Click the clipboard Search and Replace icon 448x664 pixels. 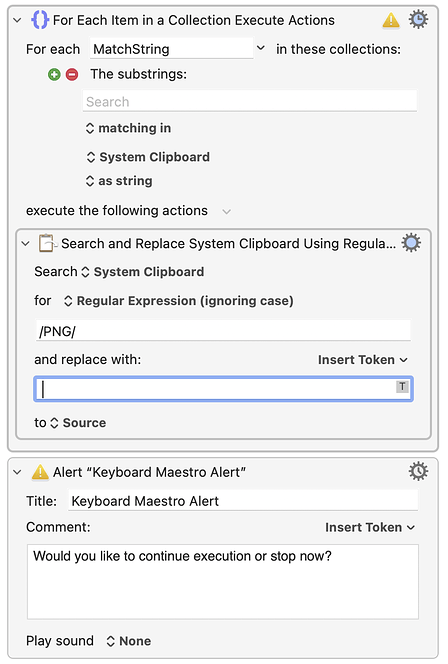(47, 243)
